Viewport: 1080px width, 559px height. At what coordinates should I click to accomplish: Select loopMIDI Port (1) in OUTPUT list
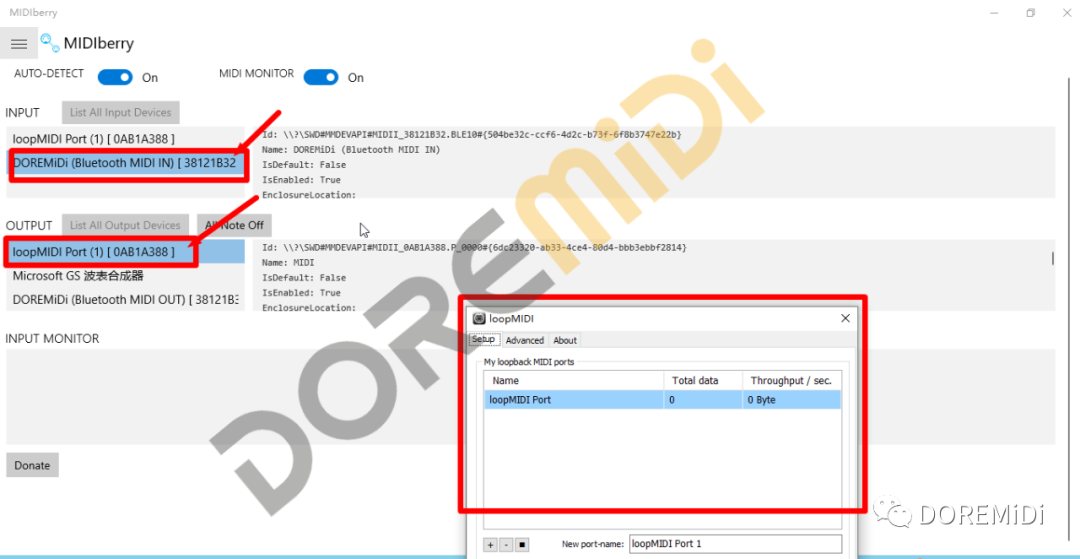[x=125, y=252]
